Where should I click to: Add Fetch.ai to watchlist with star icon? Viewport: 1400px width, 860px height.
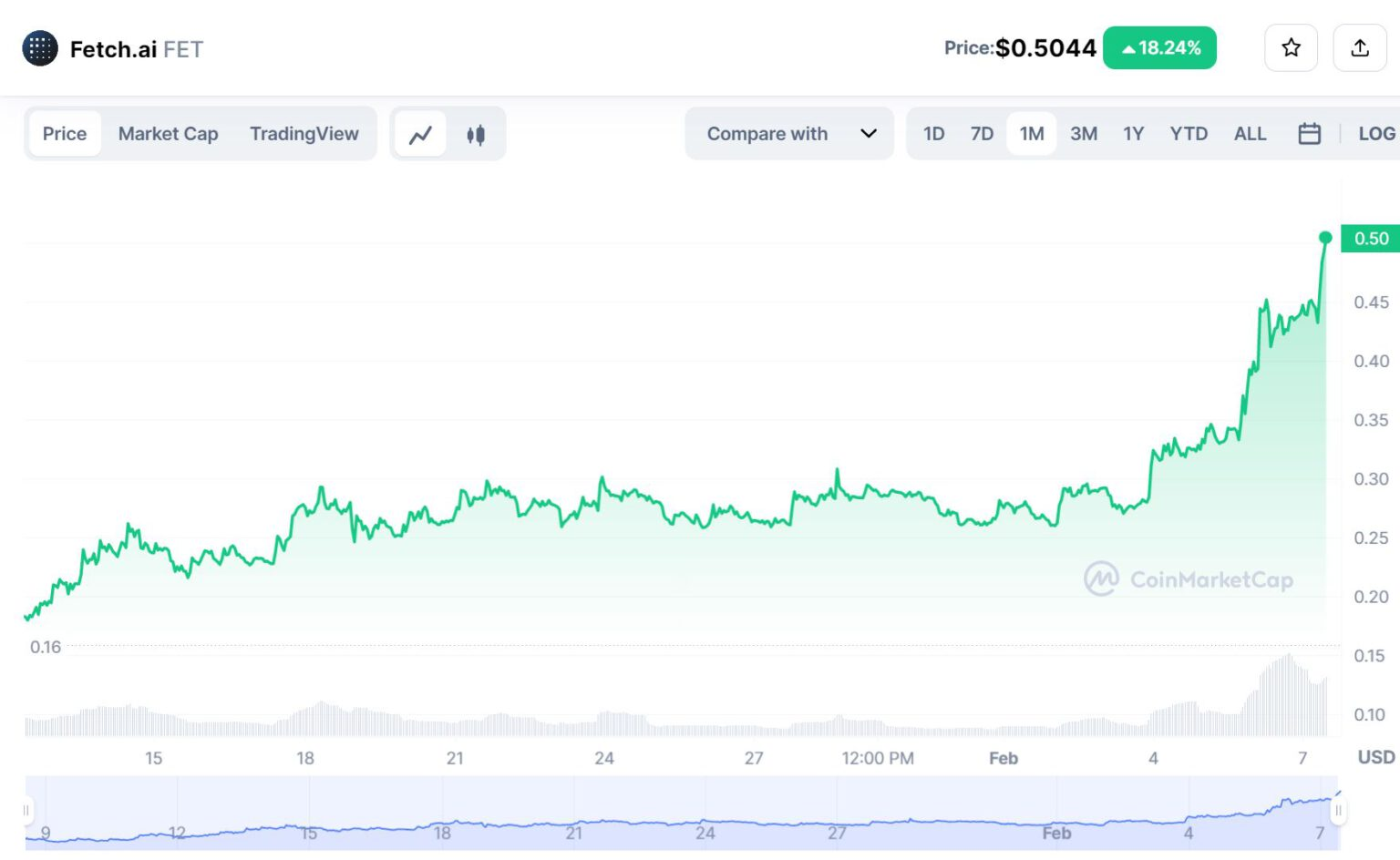tap(1291, 48)
